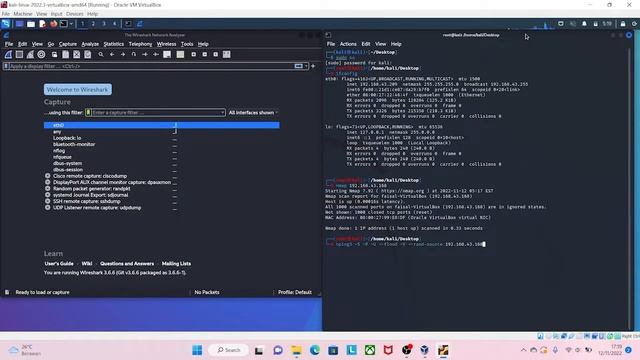
Task: Go forward in packet history arrow
Action: pyautogui.click(x=123, y=54)
